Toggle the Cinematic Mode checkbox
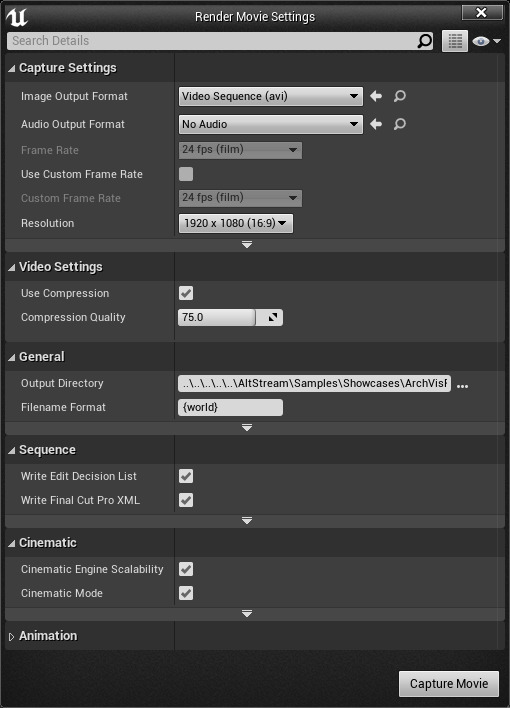Screen dimensions: 510x708 tap(186, 593)
